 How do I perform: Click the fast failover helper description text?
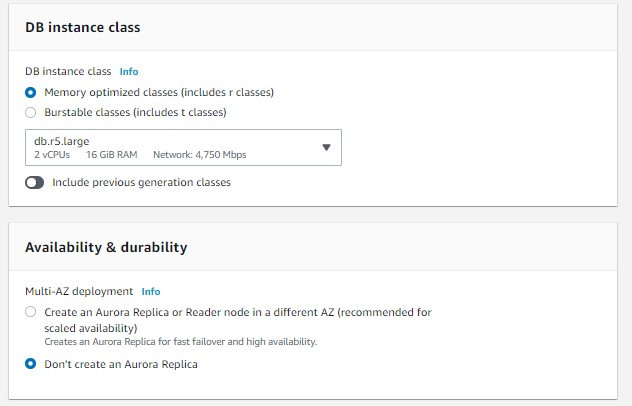(180, 342)
